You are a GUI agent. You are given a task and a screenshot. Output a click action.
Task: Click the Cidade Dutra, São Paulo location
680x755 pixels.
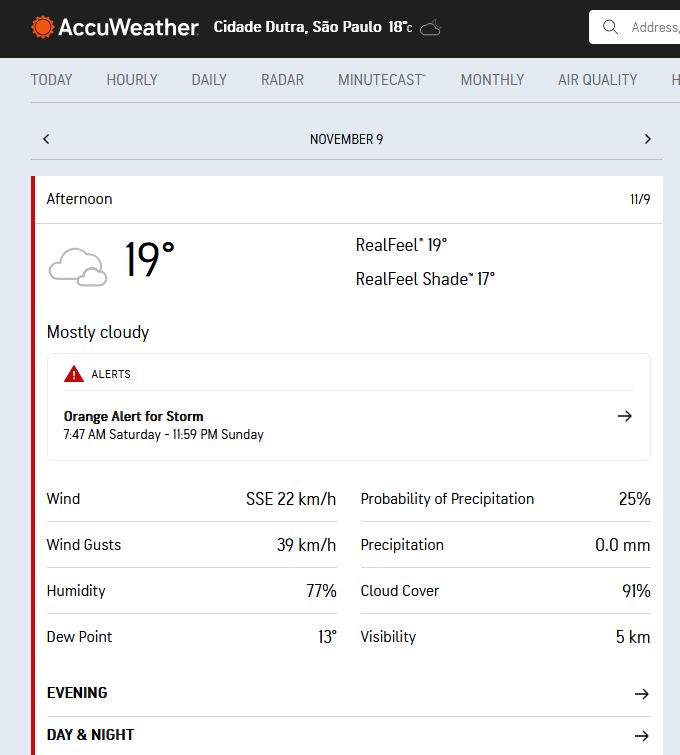[x=298, y=27]
